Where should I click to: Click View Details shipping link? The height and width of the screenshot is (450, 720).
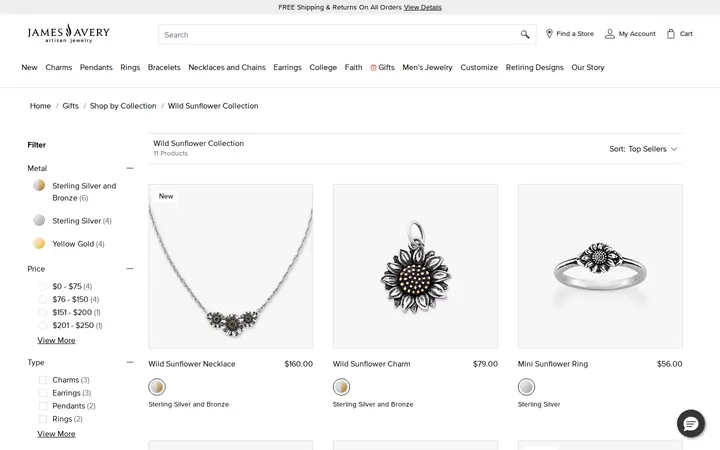click(422, 7)
